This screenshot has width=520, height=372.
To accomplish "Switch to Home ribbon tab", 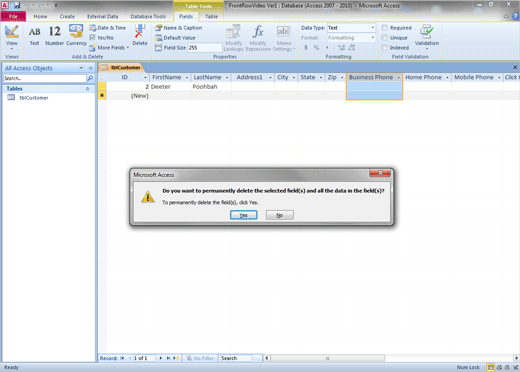I will coord(40,16).
